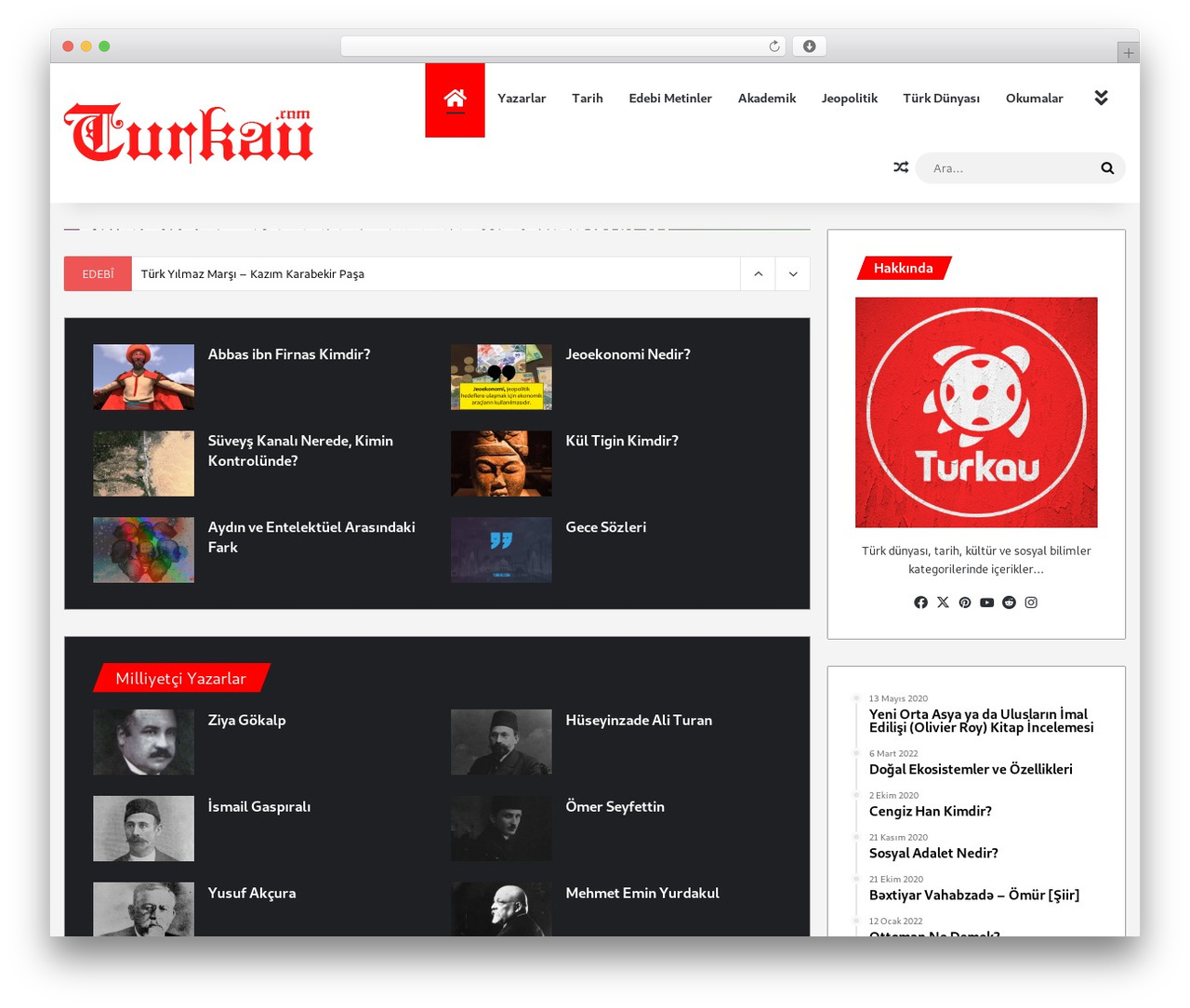The width and height of the screenshot is (1190, 1008).
Task: Reload page using browser refresh icon
Action: [774, 46]
